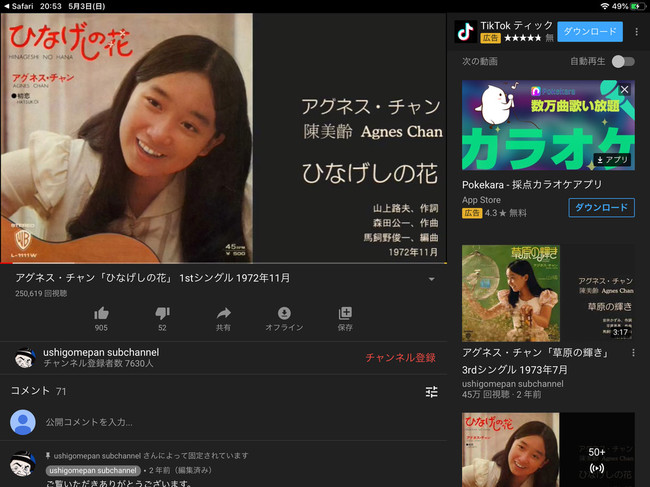Tap the ひなげしの花 video player
The image size is (650, 487).
click(x=223, y=138)
